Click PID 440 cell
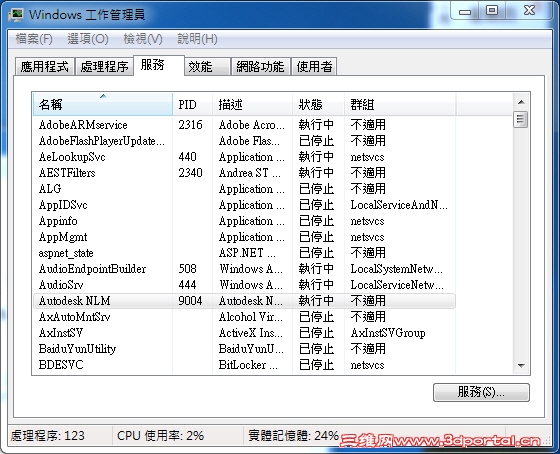The width and height of the screenshot is (560, 454). point(188,157)
